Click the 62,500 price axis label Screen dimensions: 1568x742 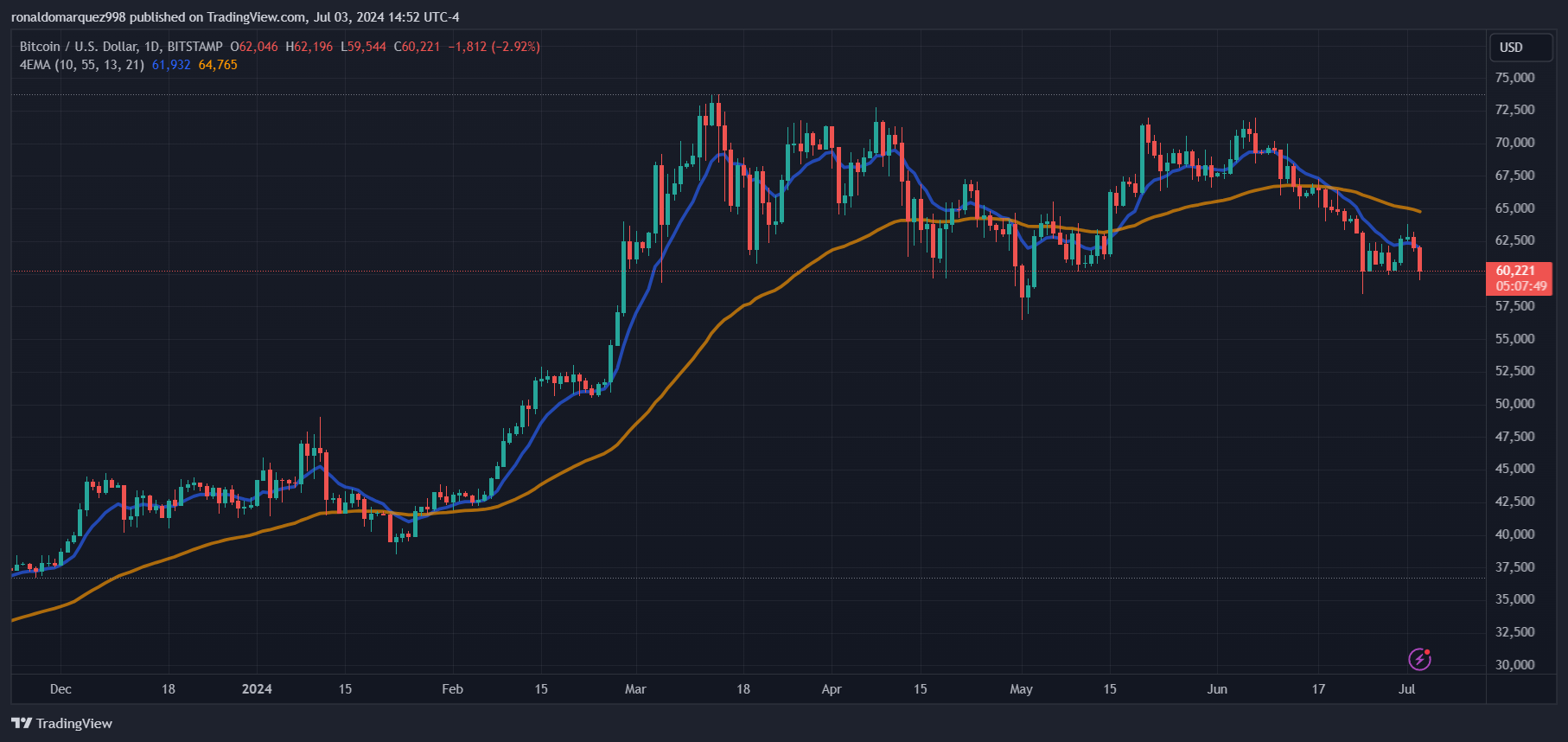[1514, 240]
